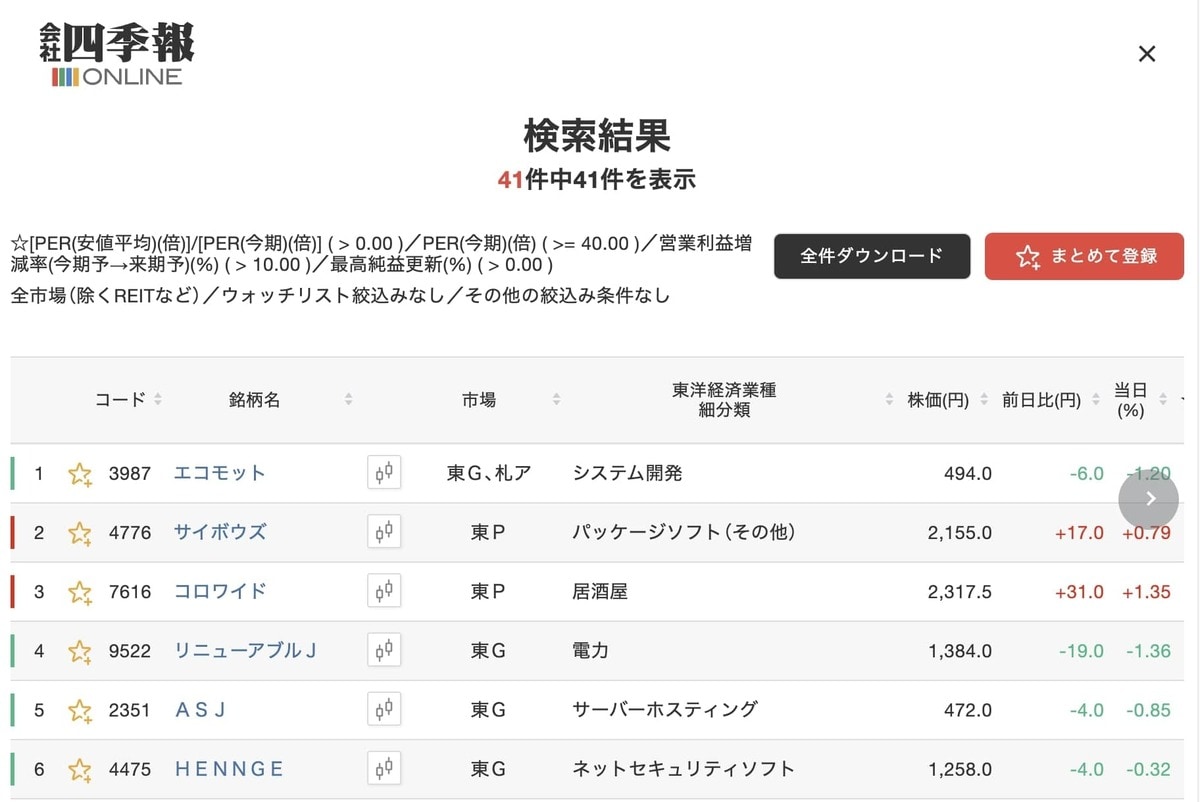This screenshot has height=802, width=1200.
Task: Click the stock chart icon next to サイボウズ
Action: [x=384, y=532]
